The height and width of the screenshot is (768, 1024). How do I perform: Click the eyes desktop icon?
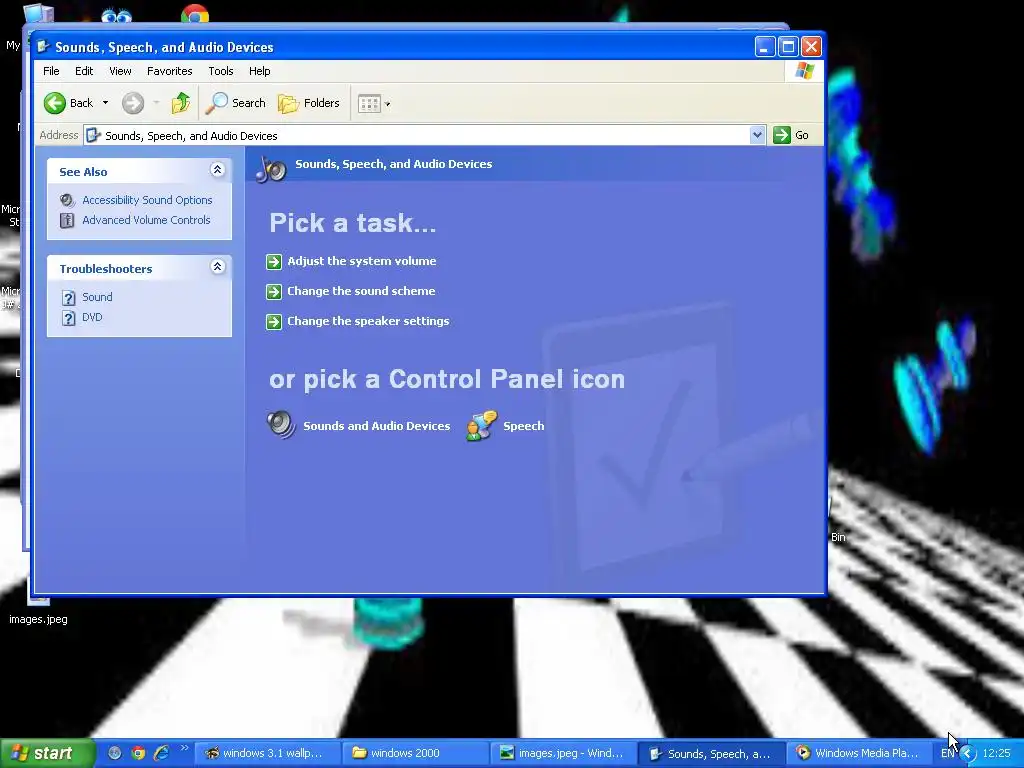(x=117, y=14)
